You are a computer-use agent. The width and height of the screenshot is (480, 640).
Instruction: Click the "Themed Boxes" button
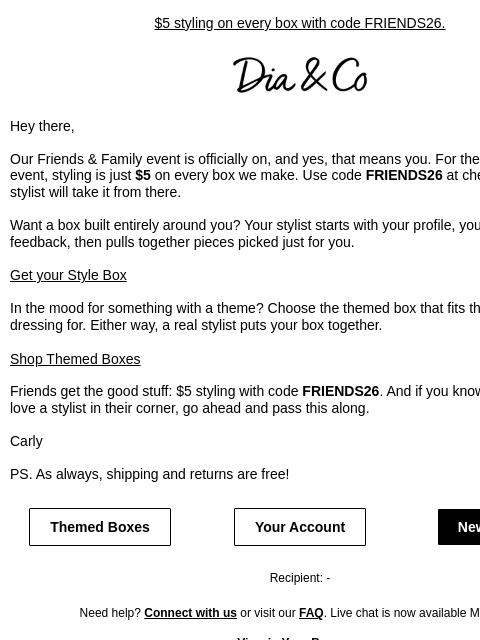pos(100,527)
